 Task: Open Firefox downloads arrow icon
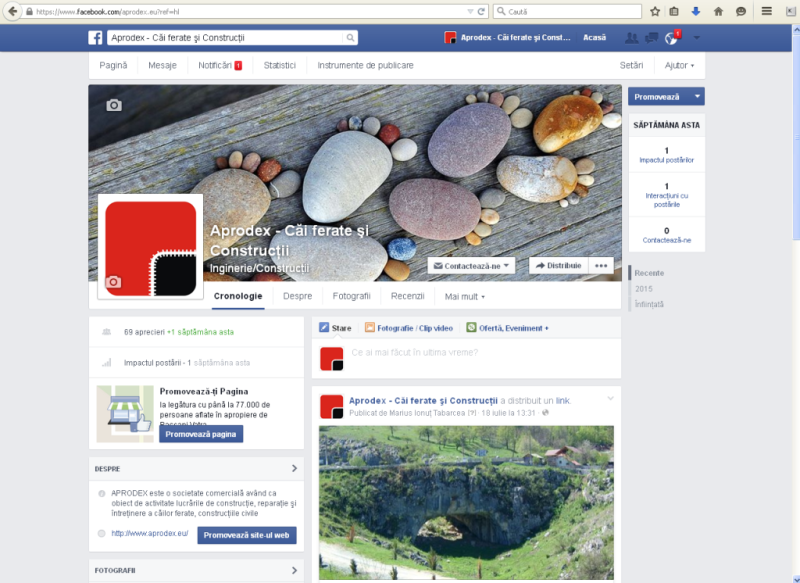(x=695, y=11)
